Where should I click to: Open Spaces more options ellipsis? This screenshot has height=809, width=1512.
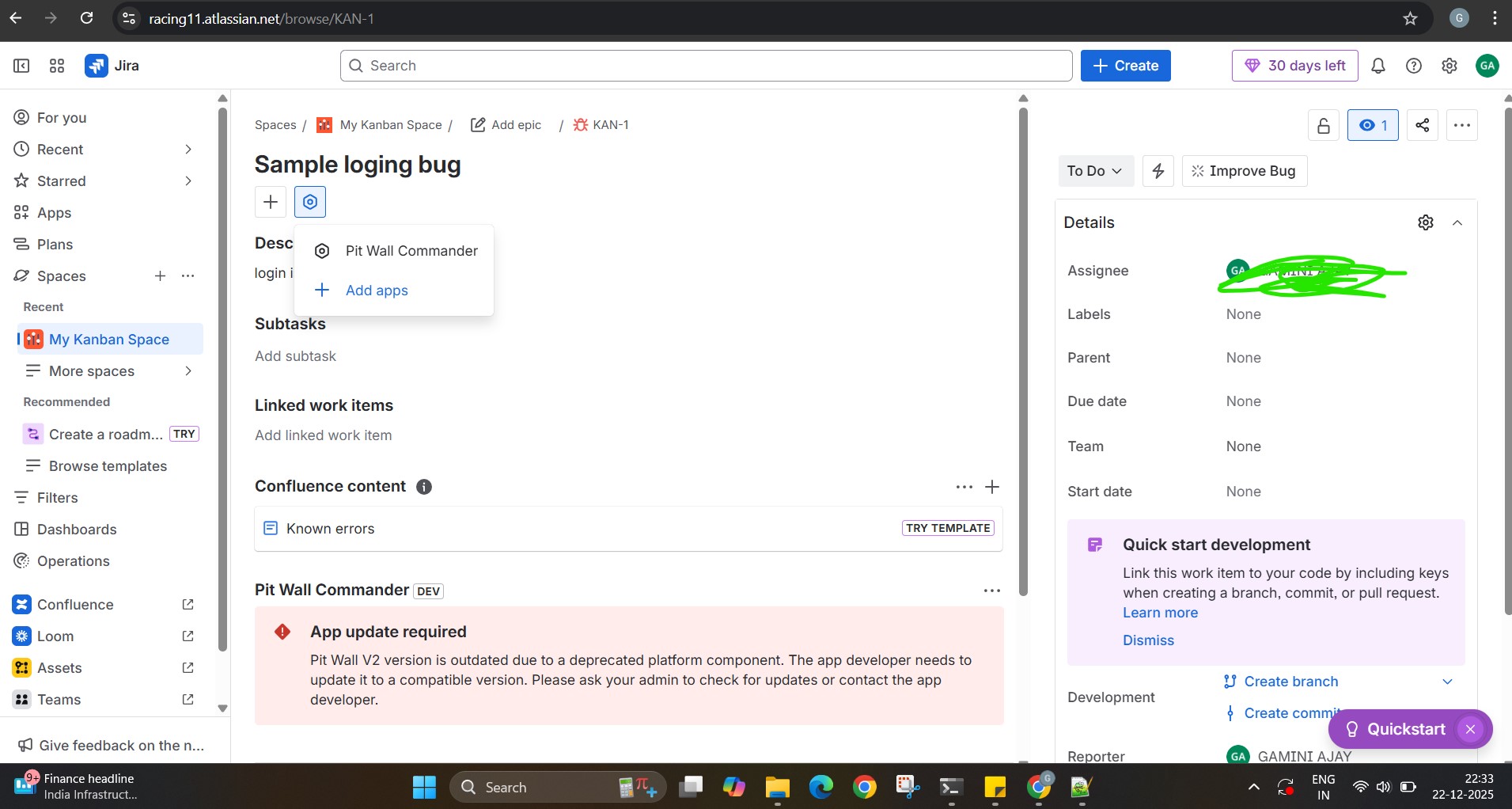[188, 275]
